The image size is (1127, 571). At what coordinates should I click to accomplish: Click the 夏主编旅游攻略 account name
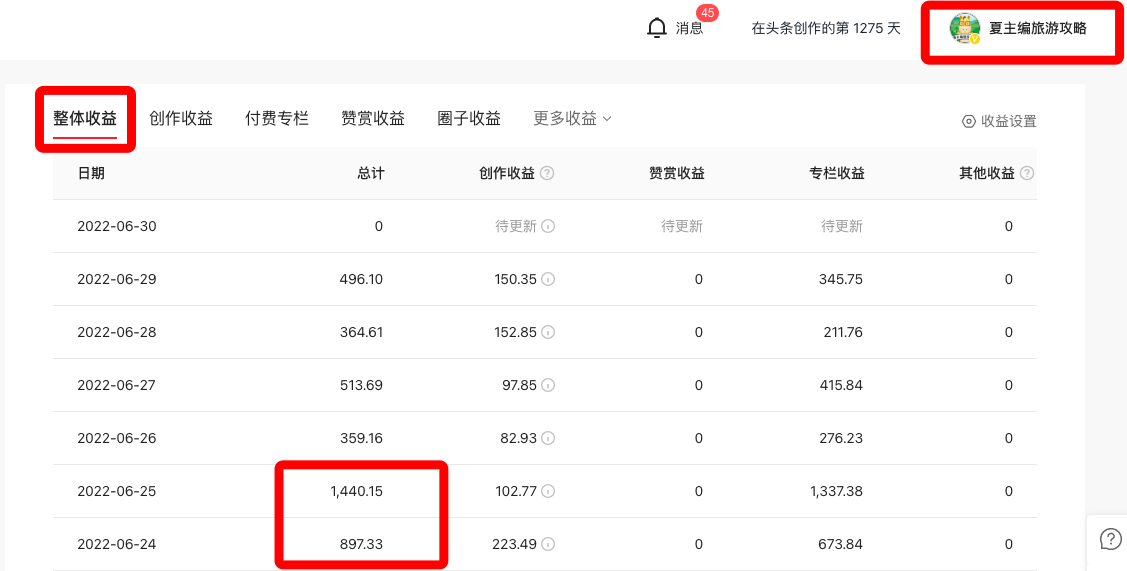point(1037,29)
